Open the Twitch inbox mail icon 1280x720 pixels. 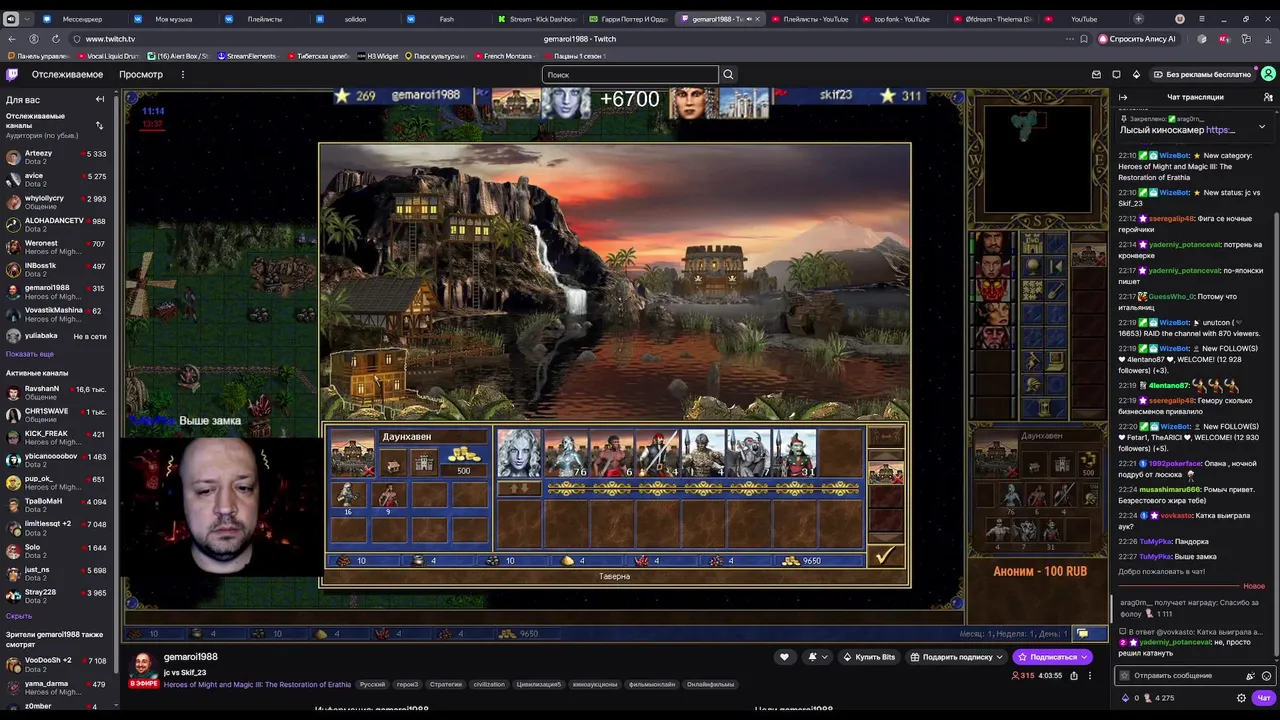[x=1096, y=74]
